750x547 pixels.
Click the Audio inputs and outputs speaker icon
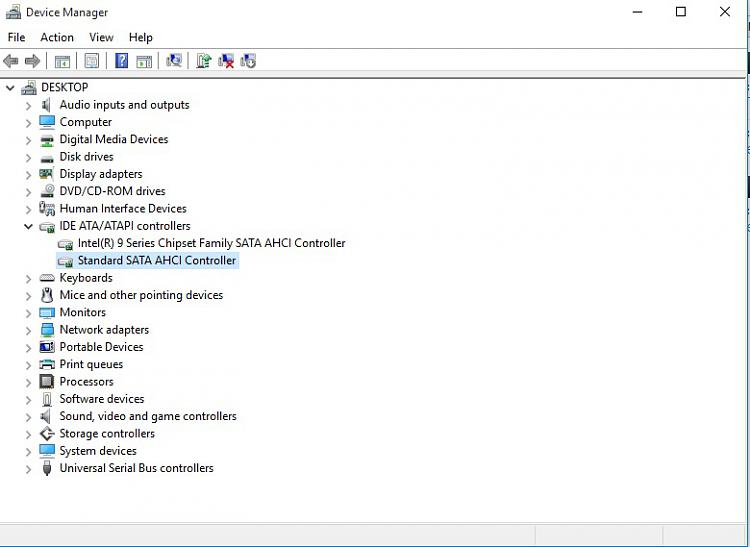point(46,105)
